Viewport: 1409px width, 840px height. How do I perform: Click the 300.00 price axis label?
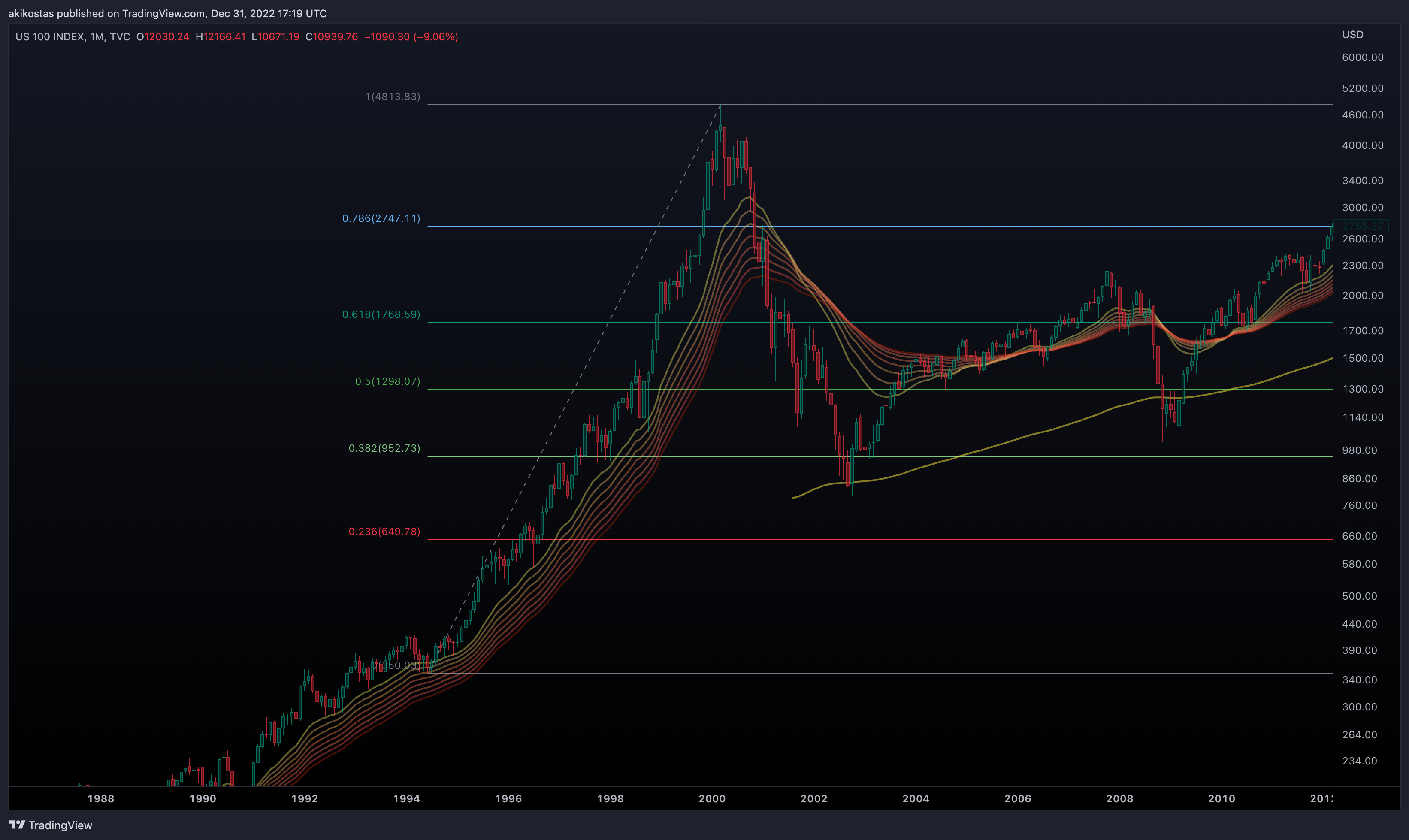[x=1359, y=707]
